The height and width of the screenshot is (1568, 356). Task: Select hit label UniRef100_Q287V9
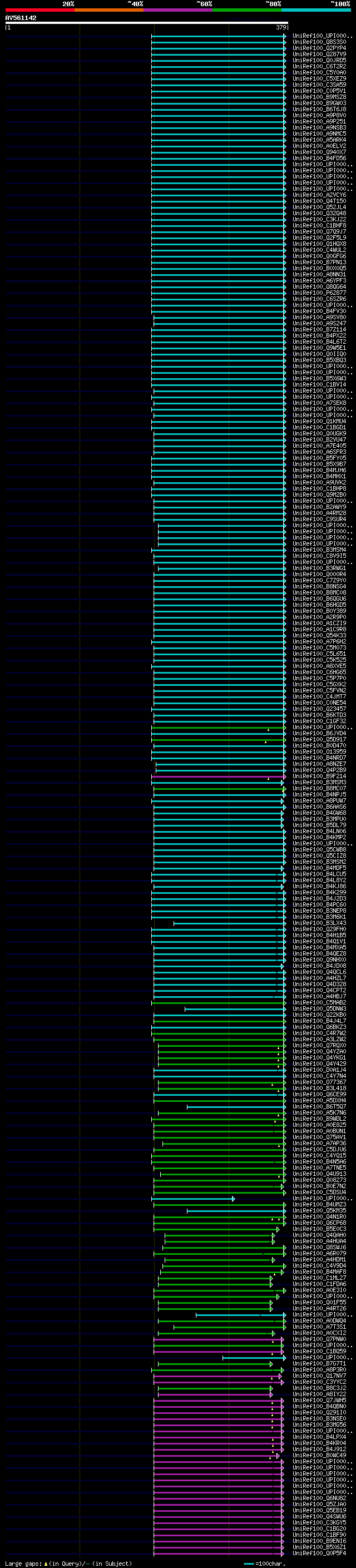click(x=319, y=54)
